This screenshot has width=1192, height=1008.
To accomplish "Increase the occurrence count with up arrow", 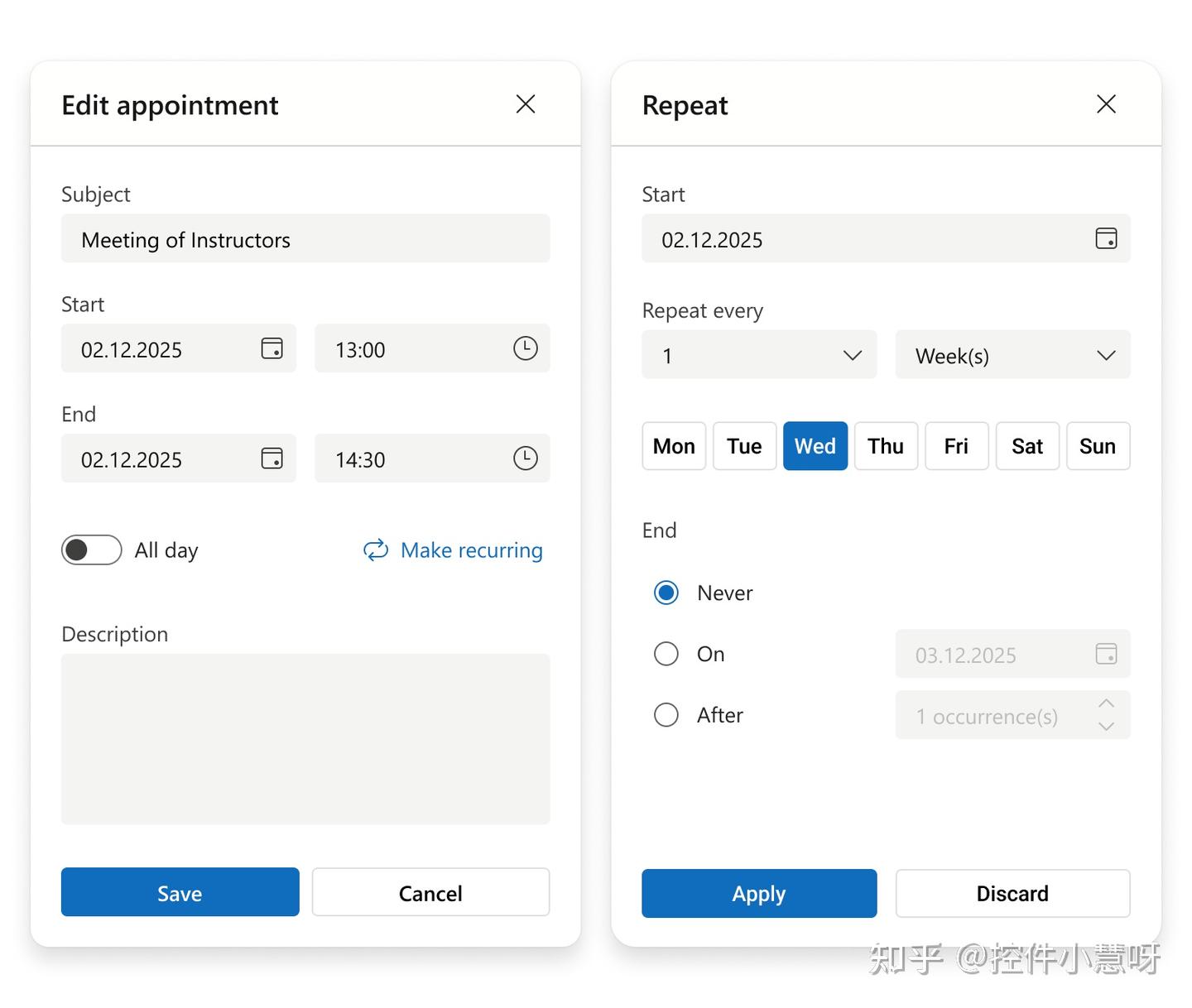I will [x=1106, y=703].
